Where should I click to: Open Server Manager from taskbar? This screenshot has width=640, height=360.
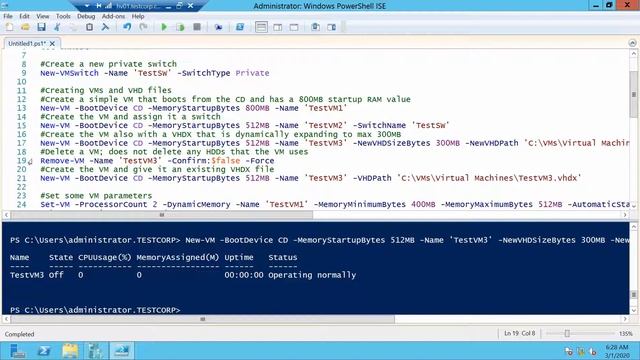tap(18, 351)
